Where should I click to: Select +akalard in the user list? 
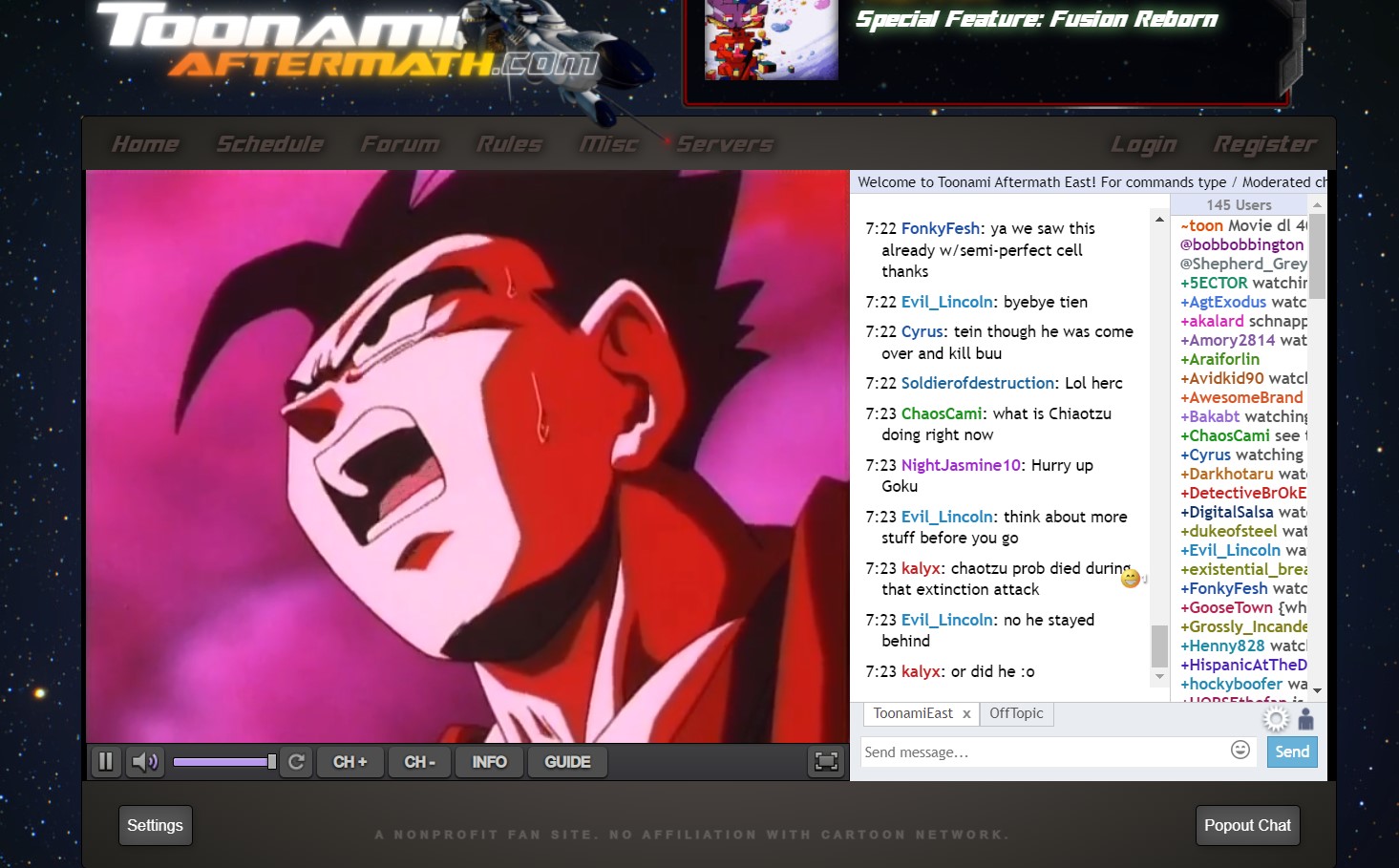point(1212,321)
